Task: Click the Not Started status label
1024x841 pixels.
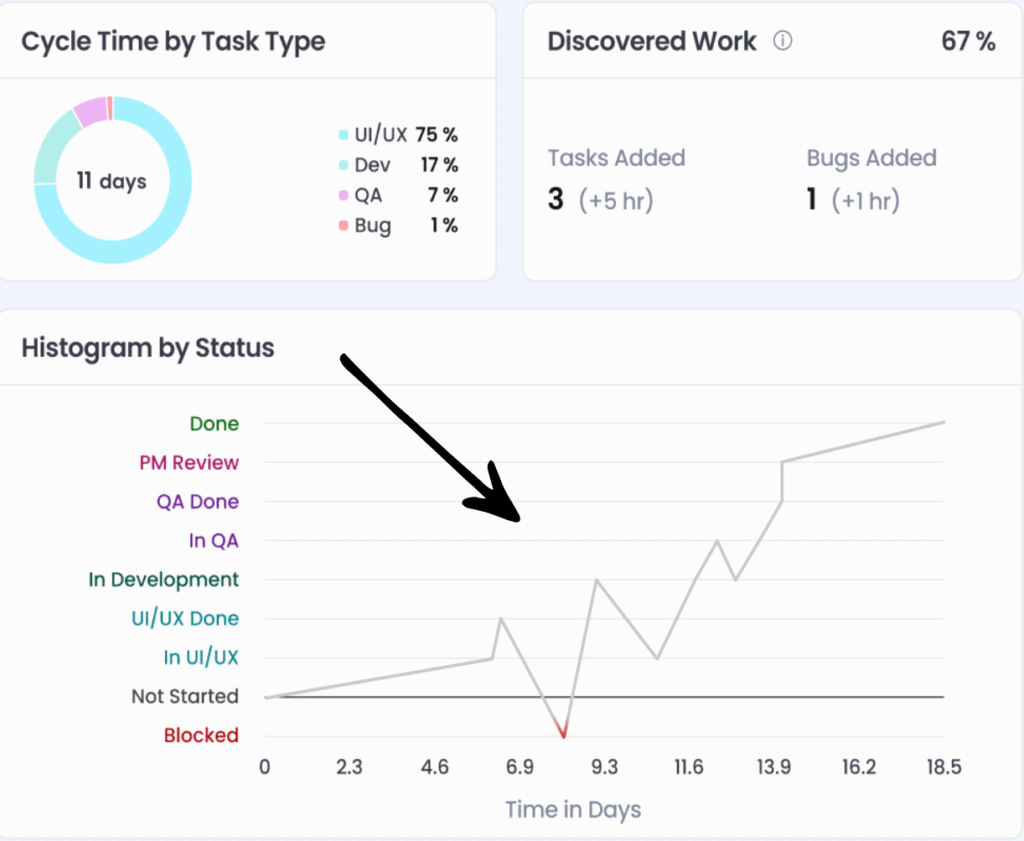Action: 185,696
